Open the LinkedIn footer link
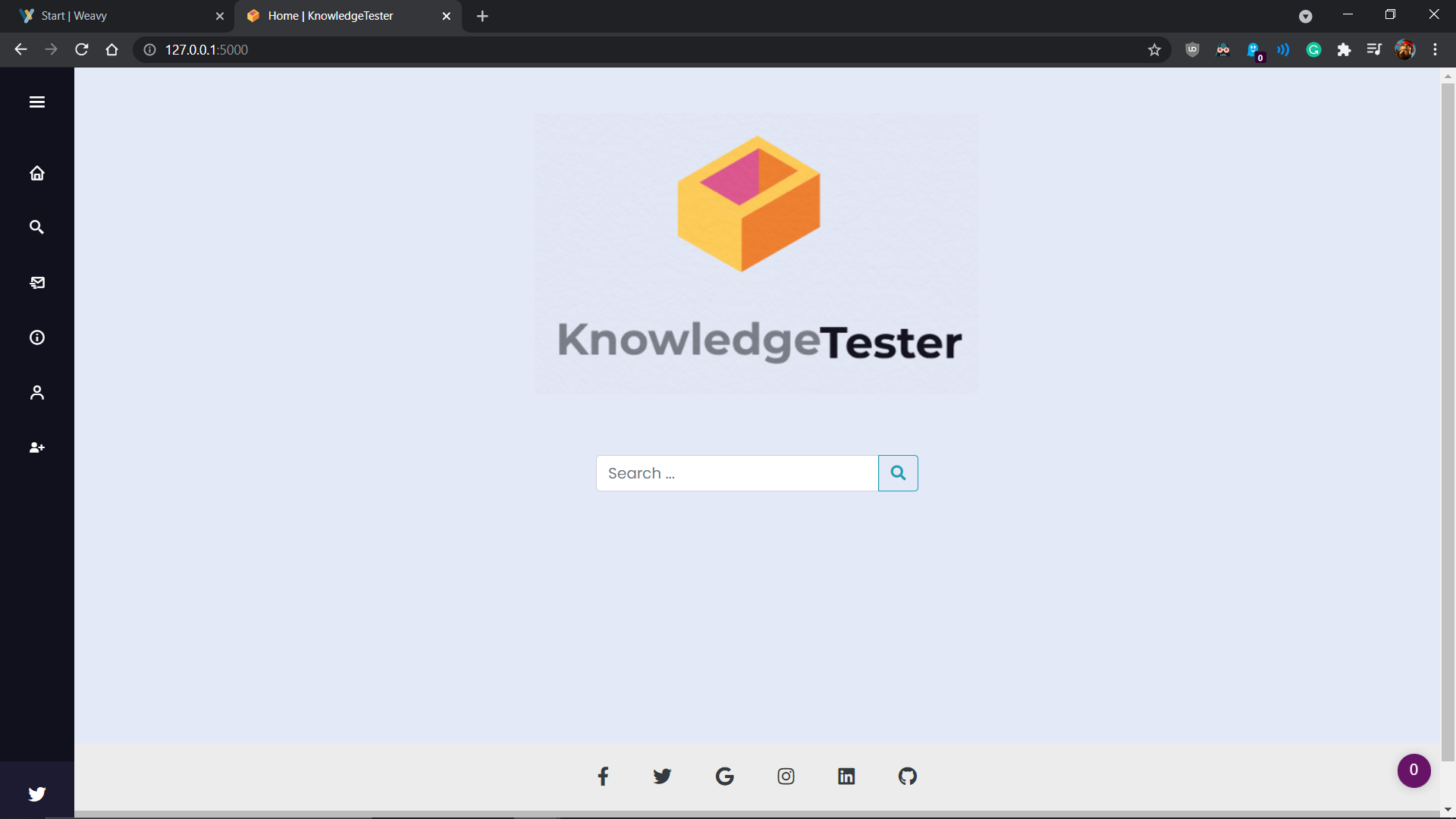1456x819 pixels. (x=846, y=777)
